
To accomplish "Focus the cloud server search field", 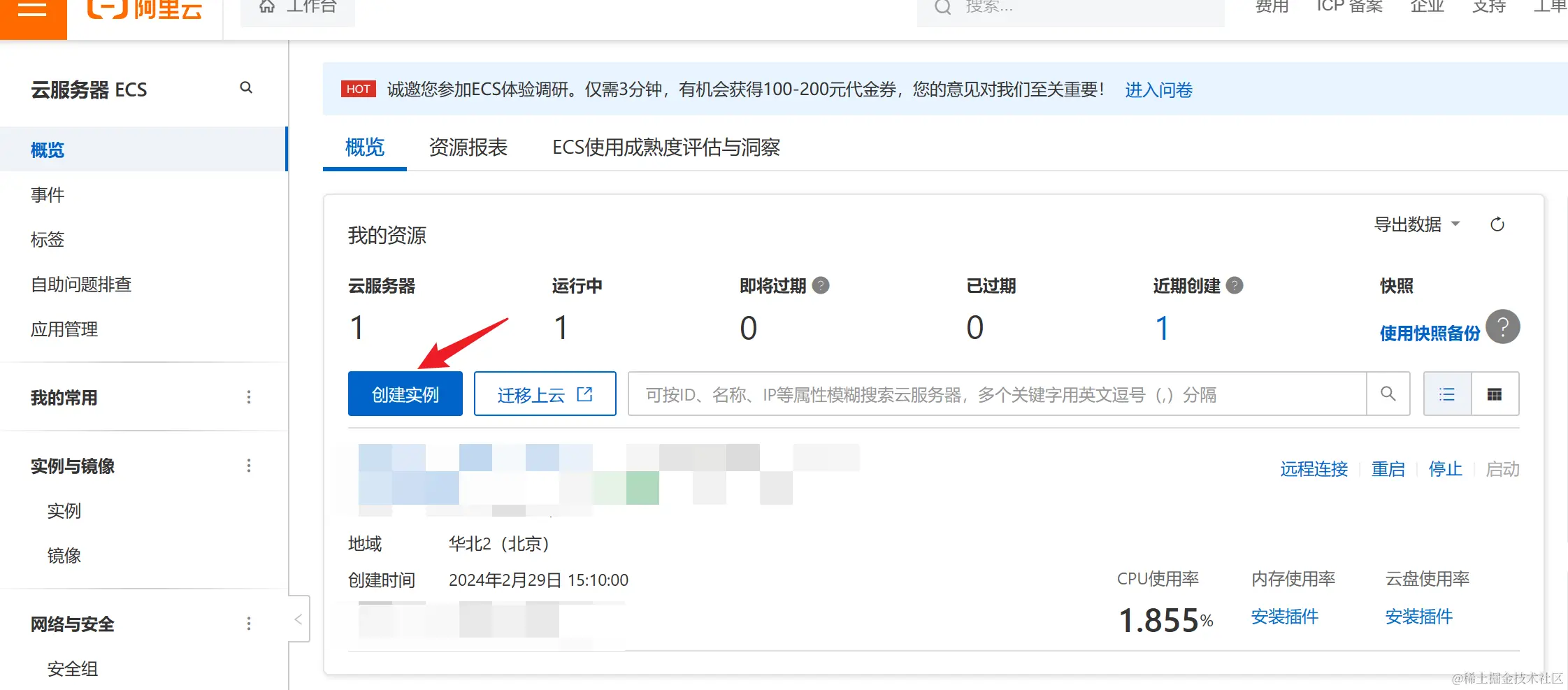I will pos(997,394).
